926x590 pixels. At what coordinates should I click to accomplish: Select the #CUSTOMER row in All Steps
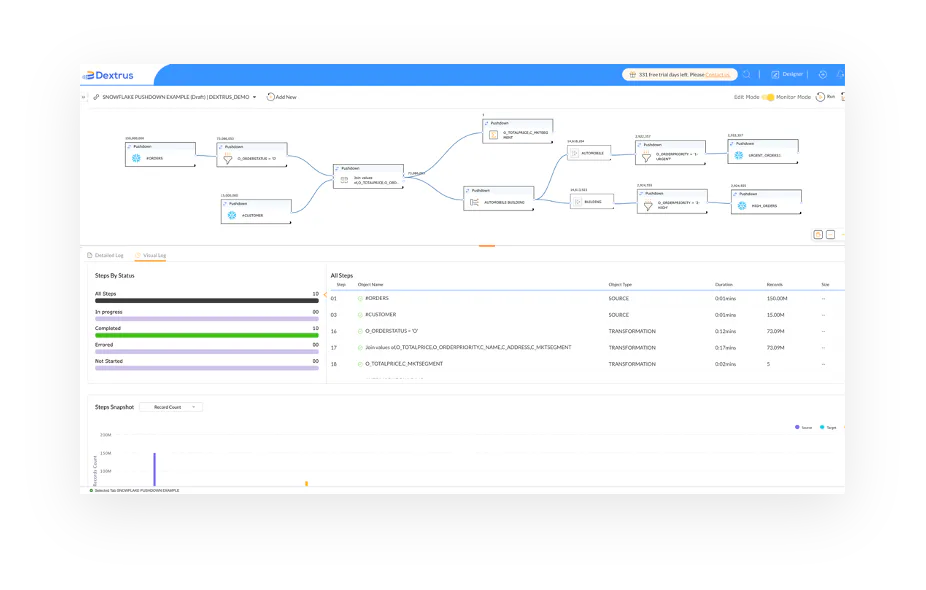tap(586, 315)
